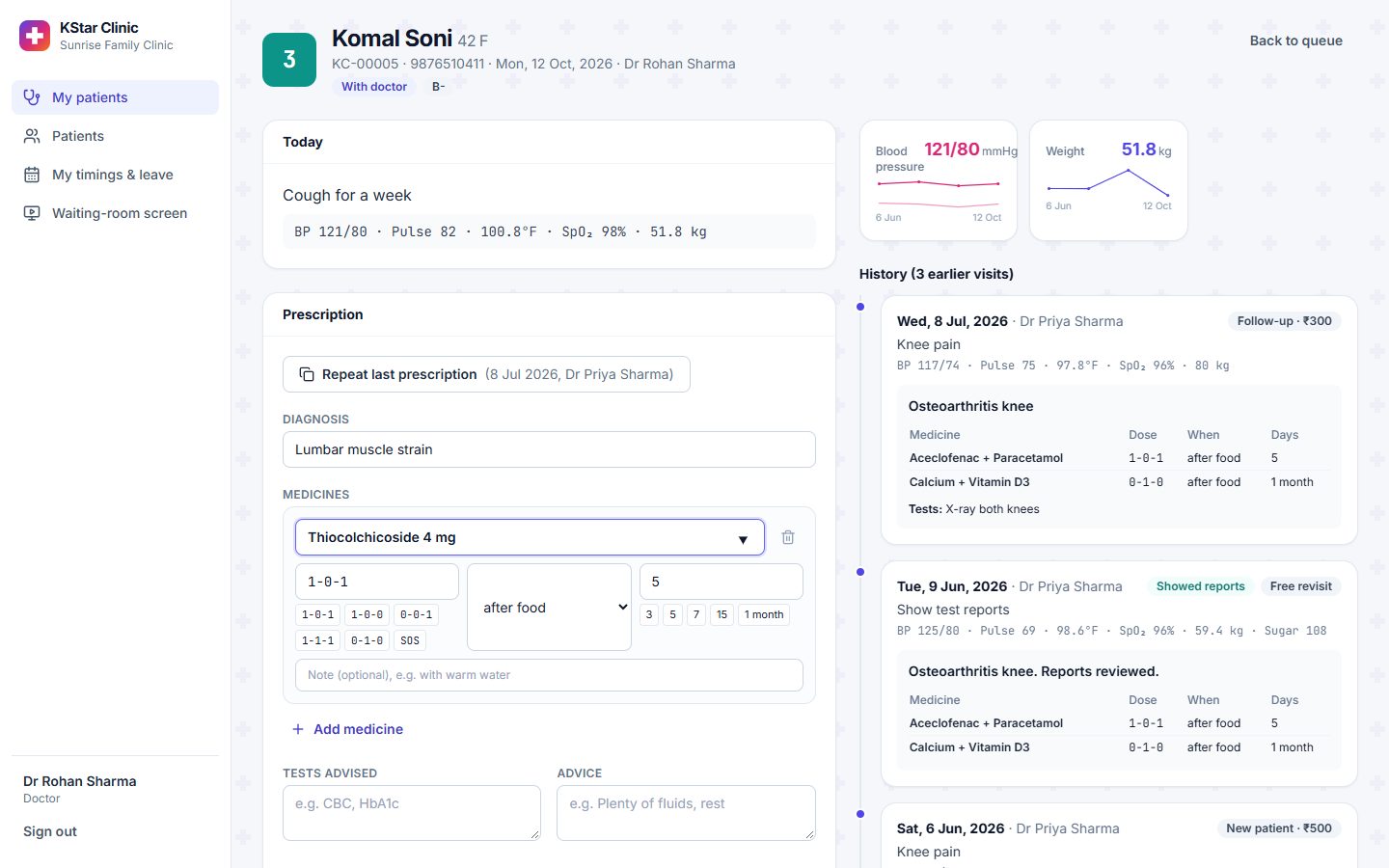
Task: Choose the SOS dose preset chip
Action: 410,640
